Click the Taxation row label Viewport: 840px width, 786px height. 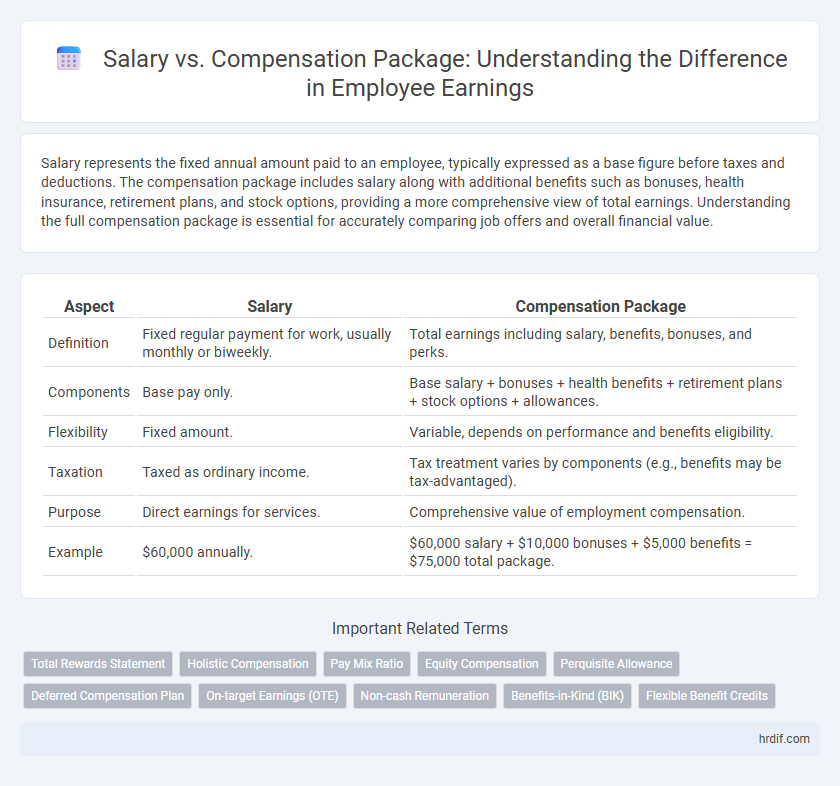coord(75,472)
